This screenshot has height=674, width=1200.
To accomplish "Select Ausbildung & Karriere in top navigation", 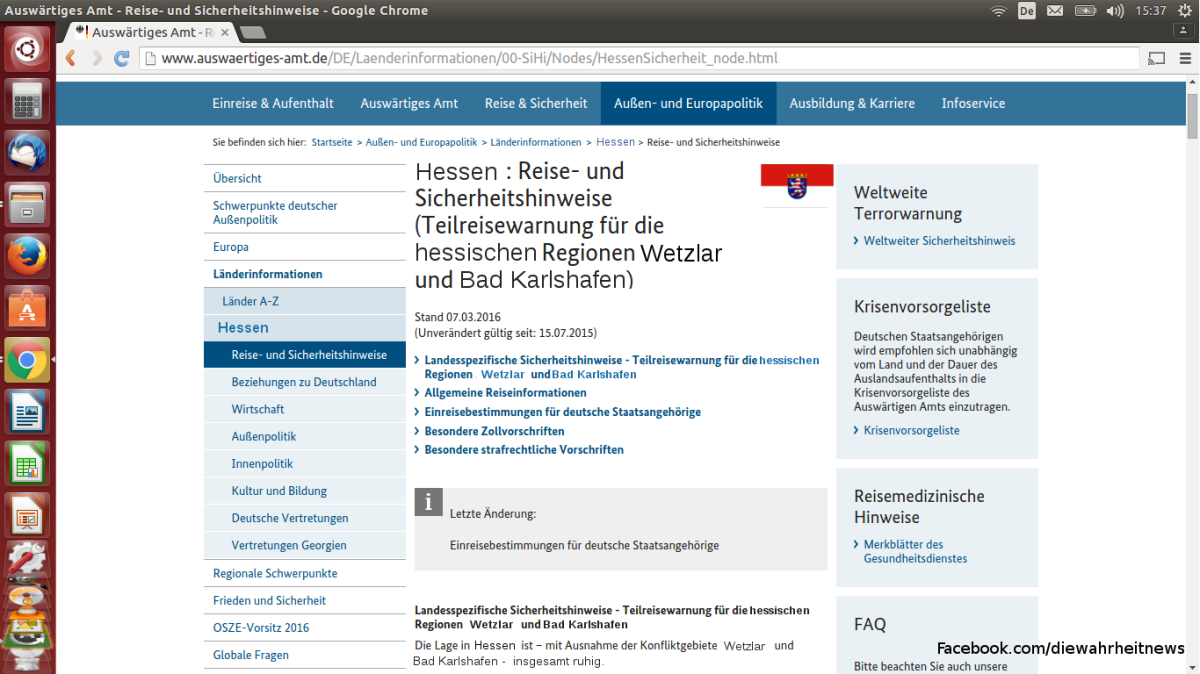I will (x=852, y=103).
